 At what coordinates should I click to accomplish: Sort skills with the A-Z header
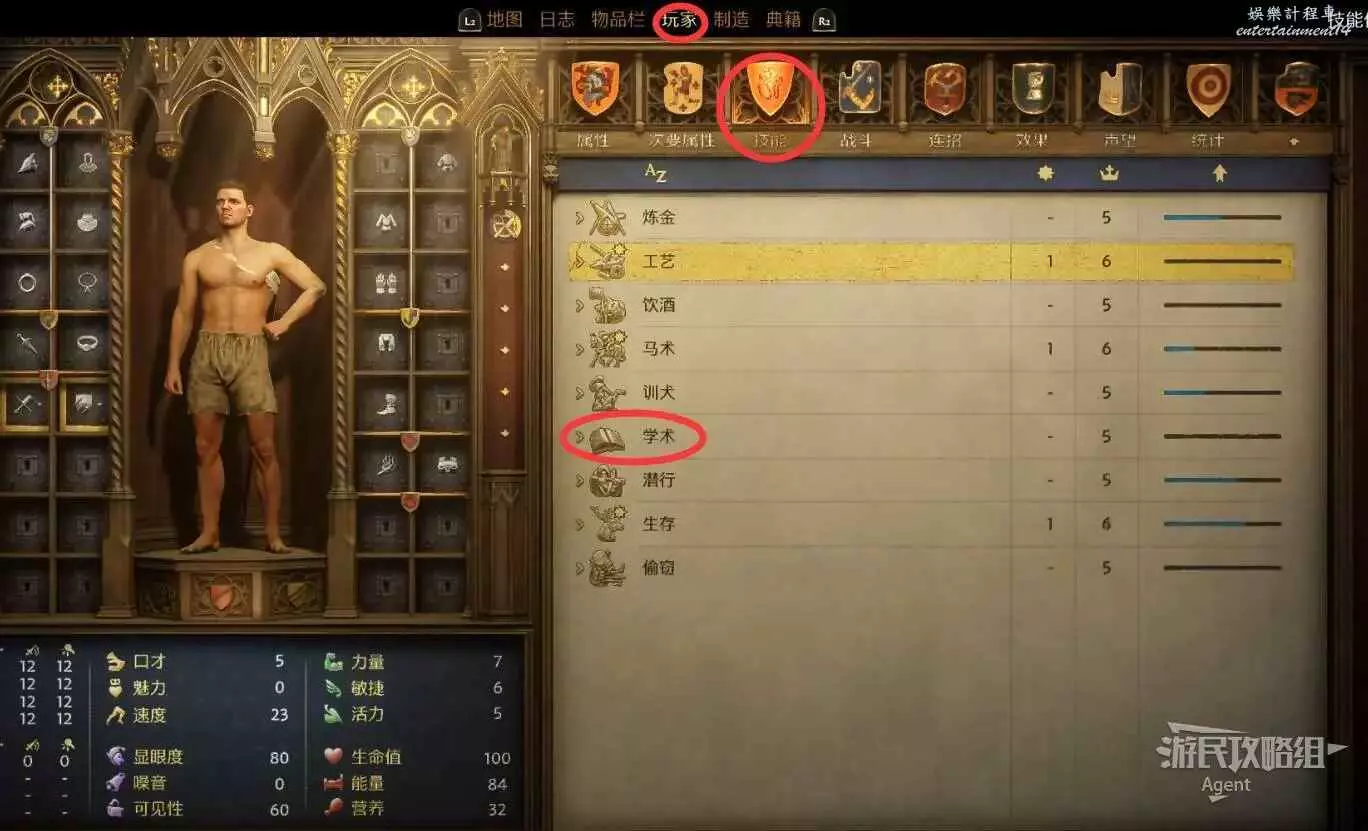[x=655, y=174]
